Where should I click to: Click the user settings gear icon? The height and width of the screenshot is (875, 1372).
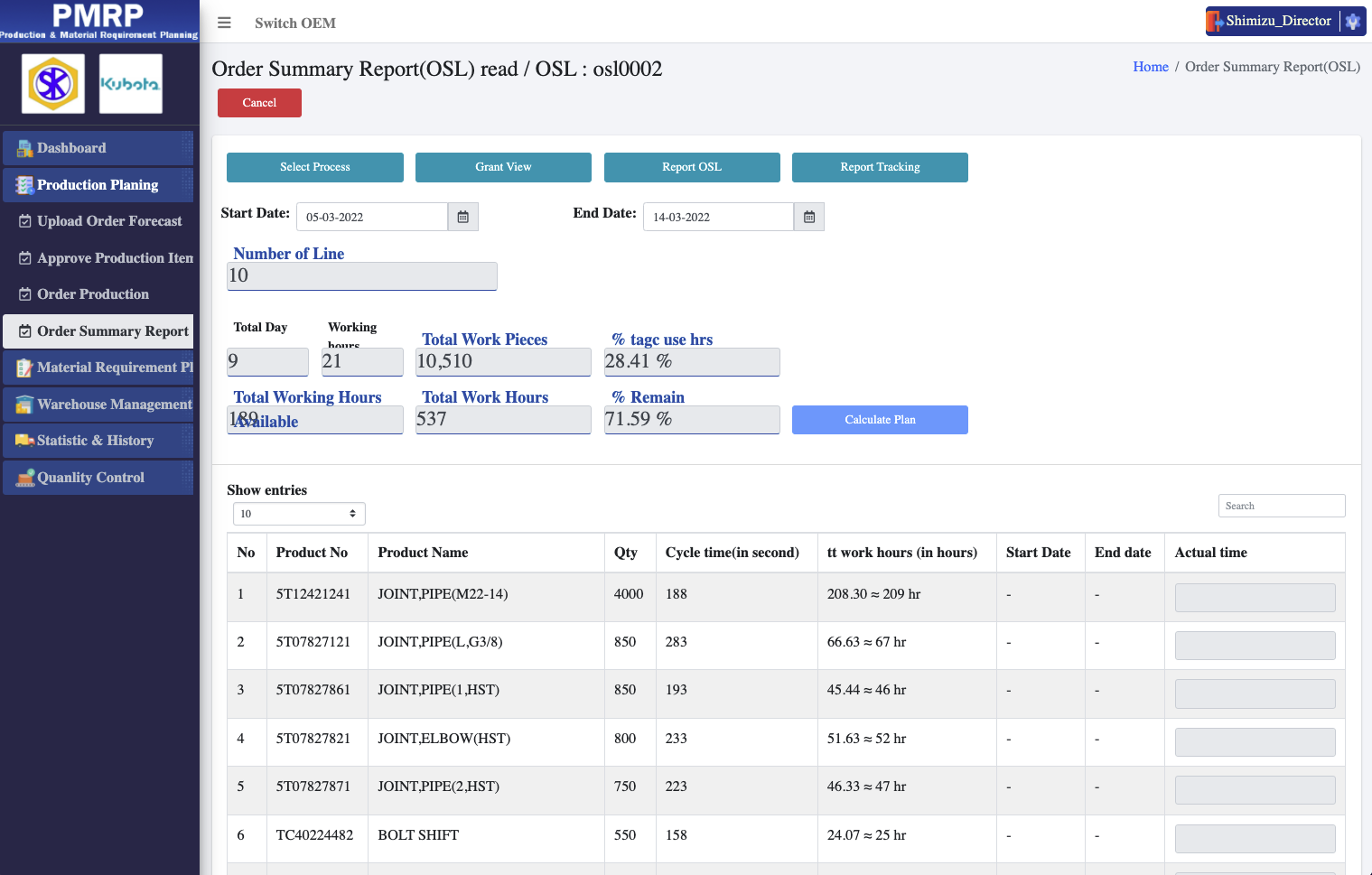point(1352,21)
